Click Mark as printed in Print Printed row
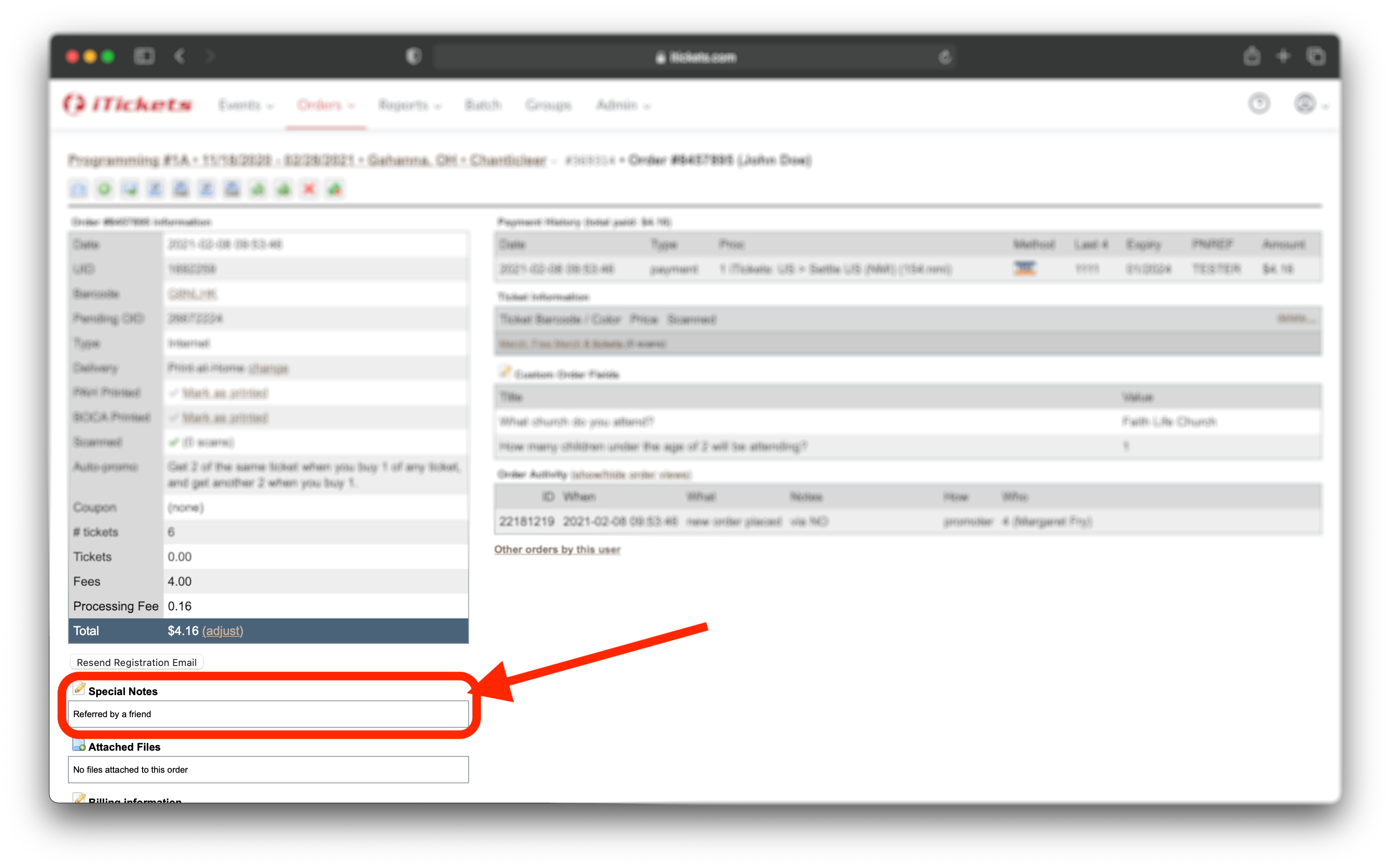The height and width of the screenshot is (868, 1390). tap(225, 393)
